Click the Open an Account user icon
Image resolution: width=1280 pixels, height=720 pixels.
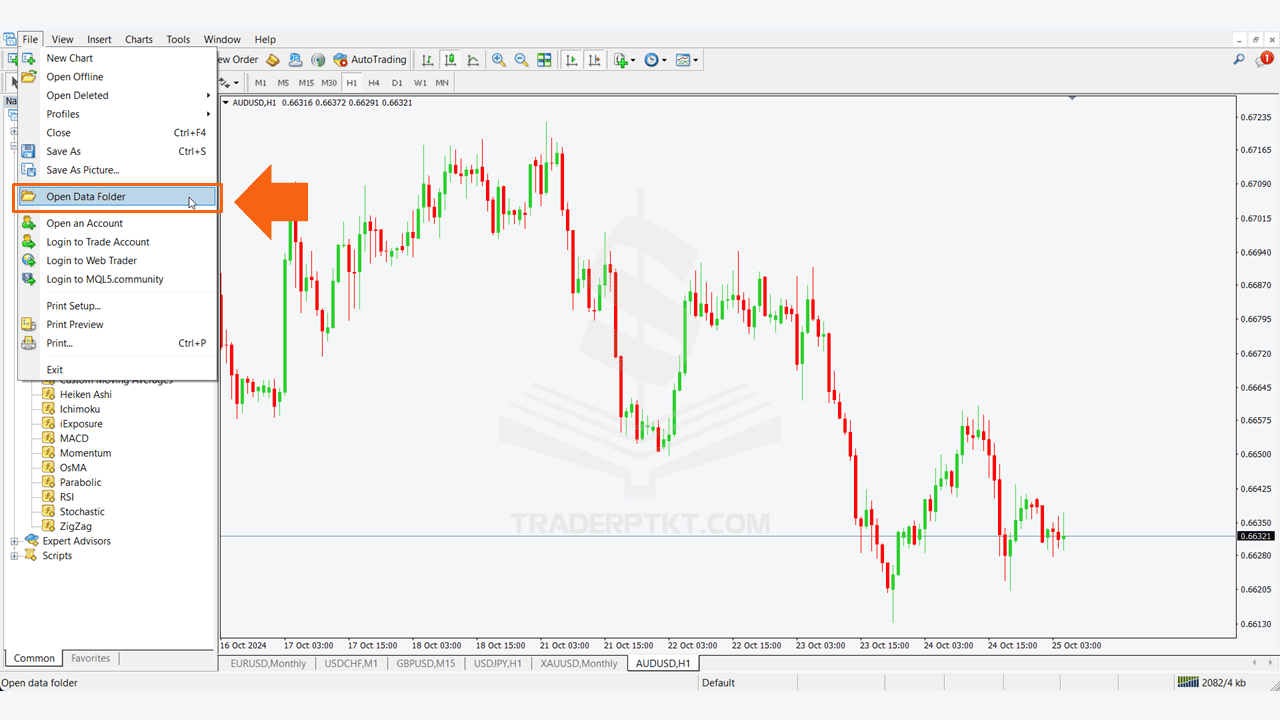28,223
